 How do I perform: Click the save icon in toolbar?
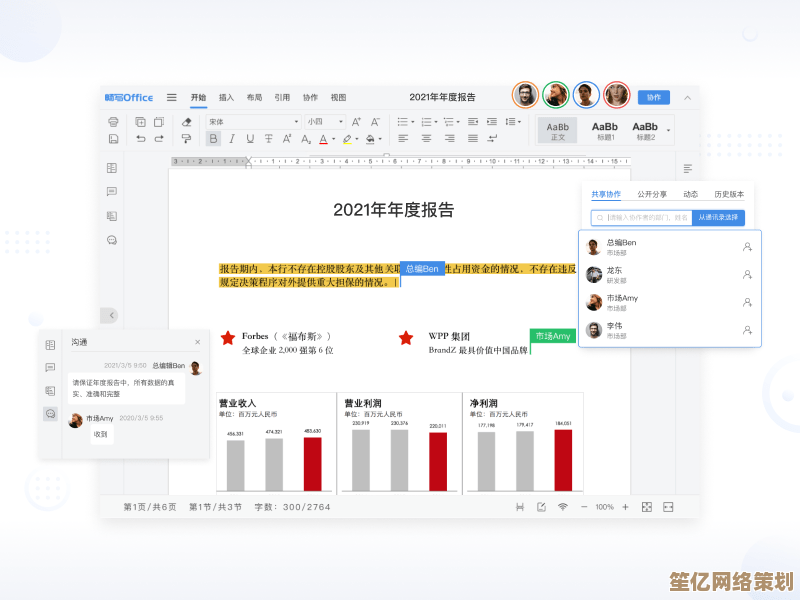[x=113, y=139]
